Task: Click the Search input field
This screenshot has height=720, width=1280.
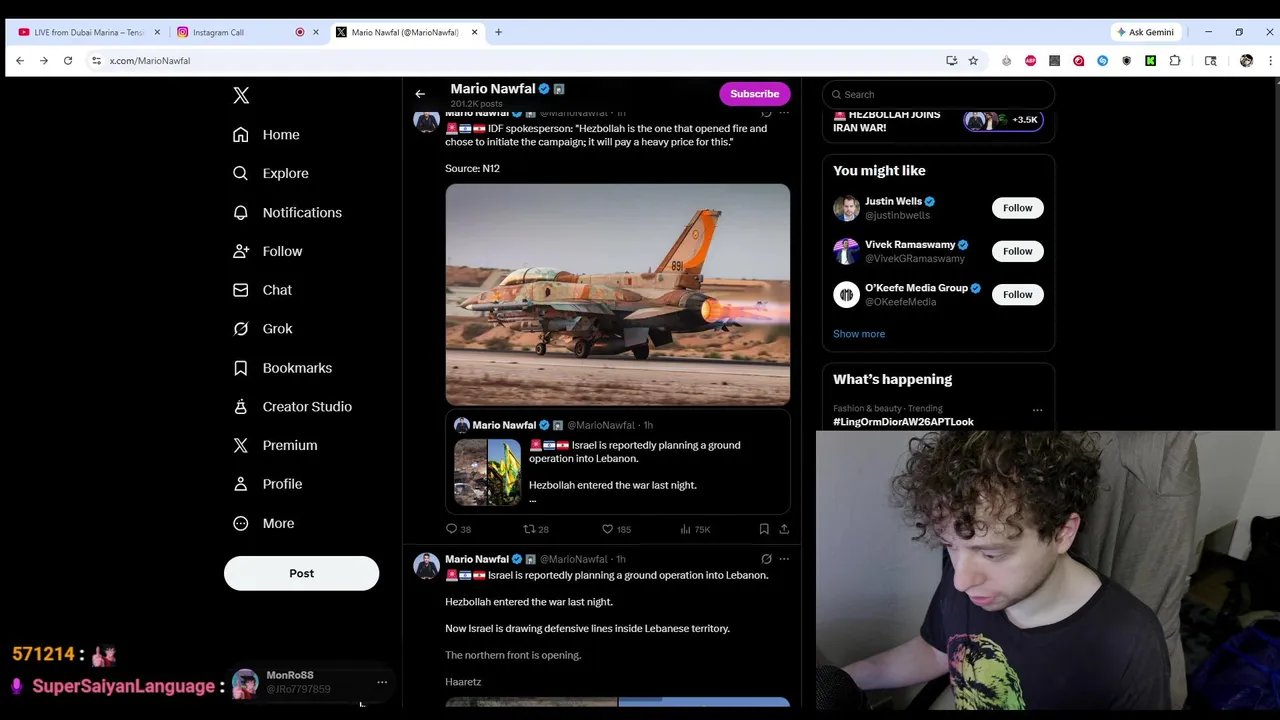Action: click(x=938, y=94)
